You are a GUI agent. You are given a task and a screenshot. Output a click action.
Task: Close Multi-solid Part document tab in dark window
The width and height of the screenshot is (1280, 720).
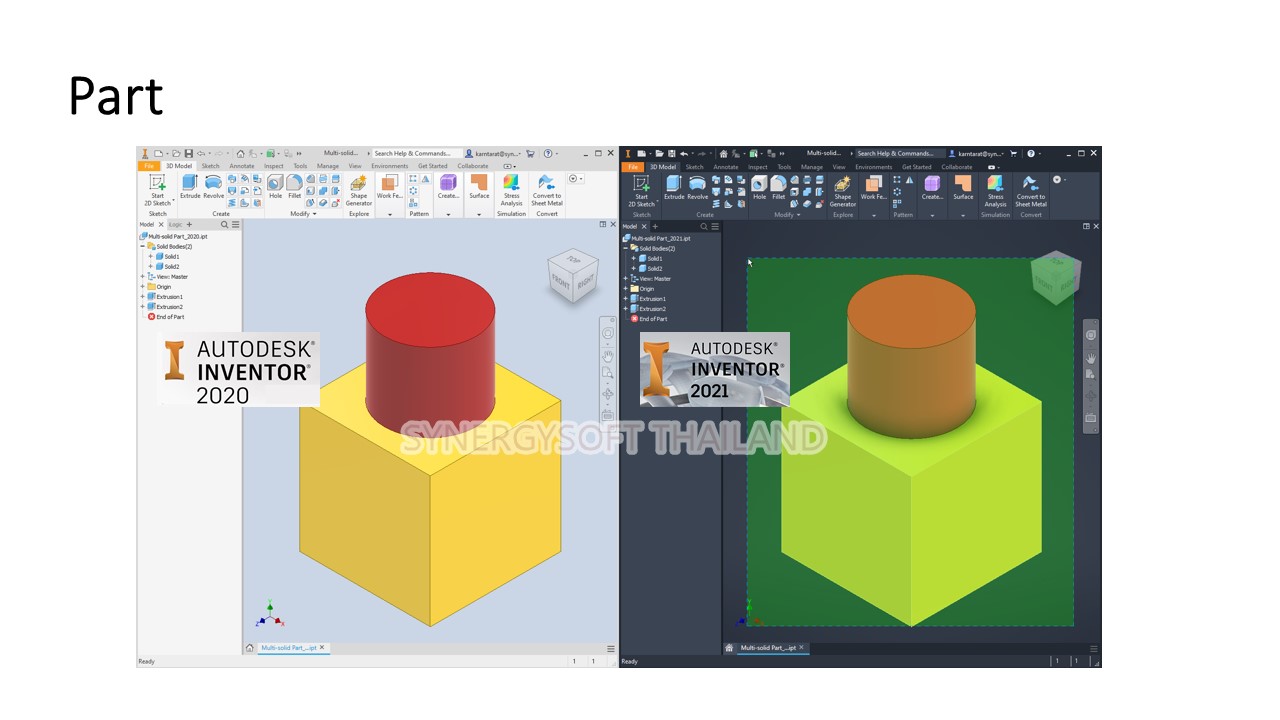click(x=801, y=648)
